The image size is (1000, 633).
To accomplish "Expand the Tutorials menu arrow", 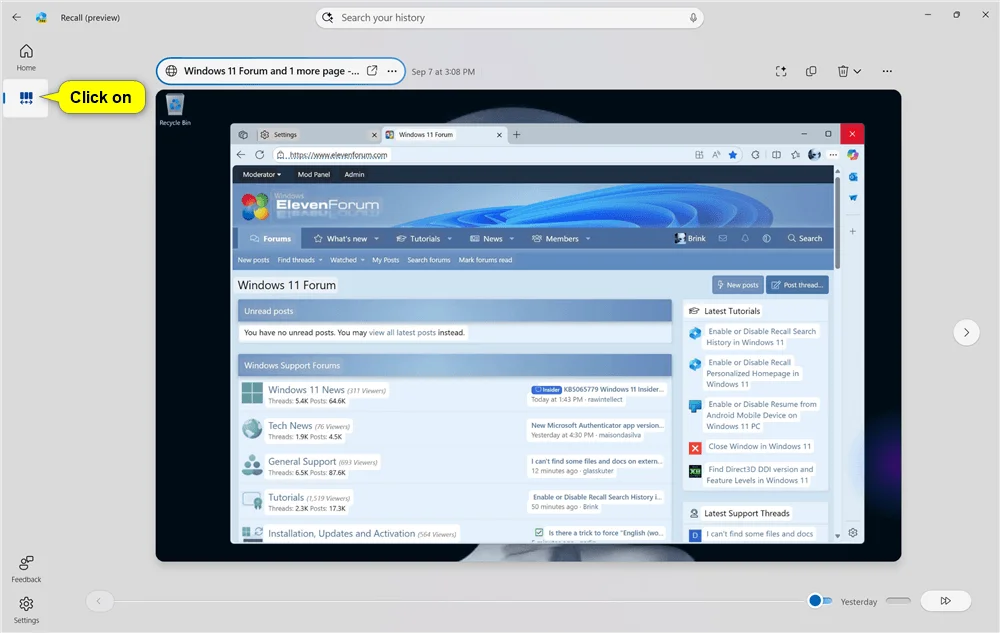I will point(450,239).
